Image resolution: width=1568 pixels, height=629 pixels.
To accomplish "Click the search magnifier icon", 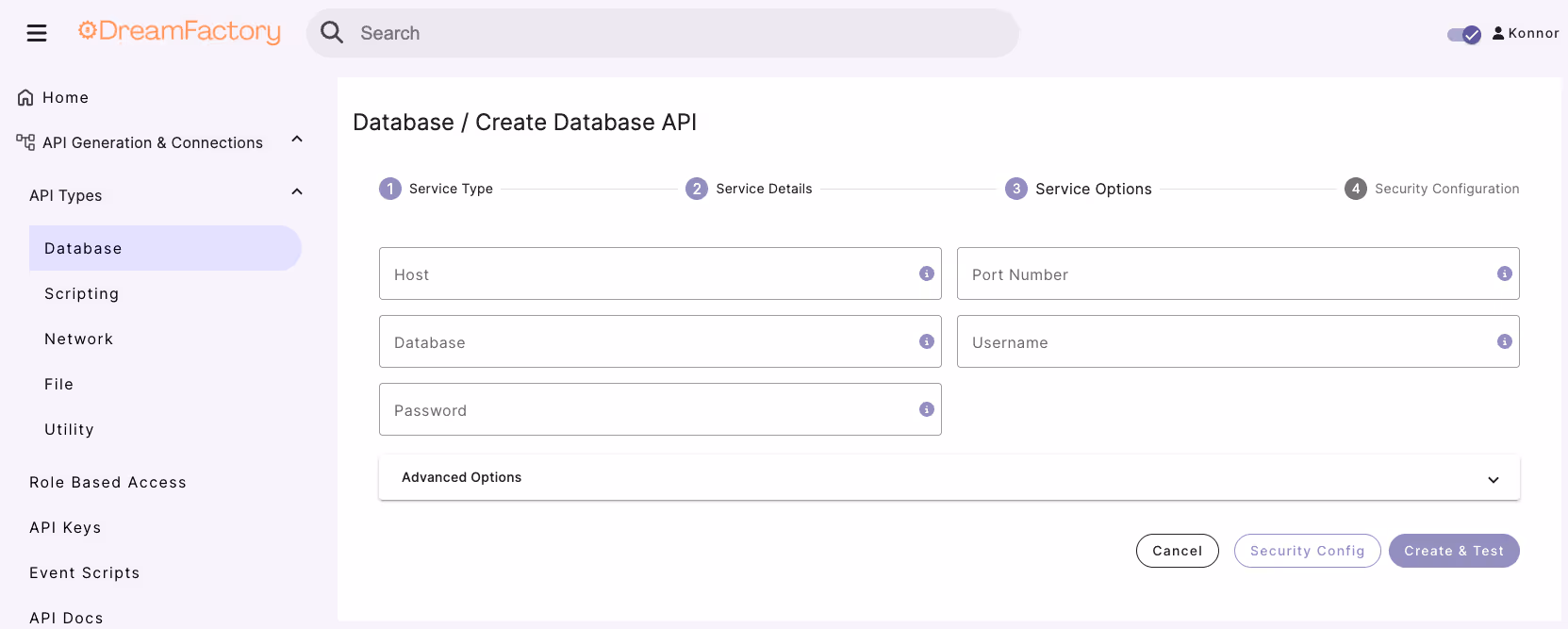I will pos(332,32).
